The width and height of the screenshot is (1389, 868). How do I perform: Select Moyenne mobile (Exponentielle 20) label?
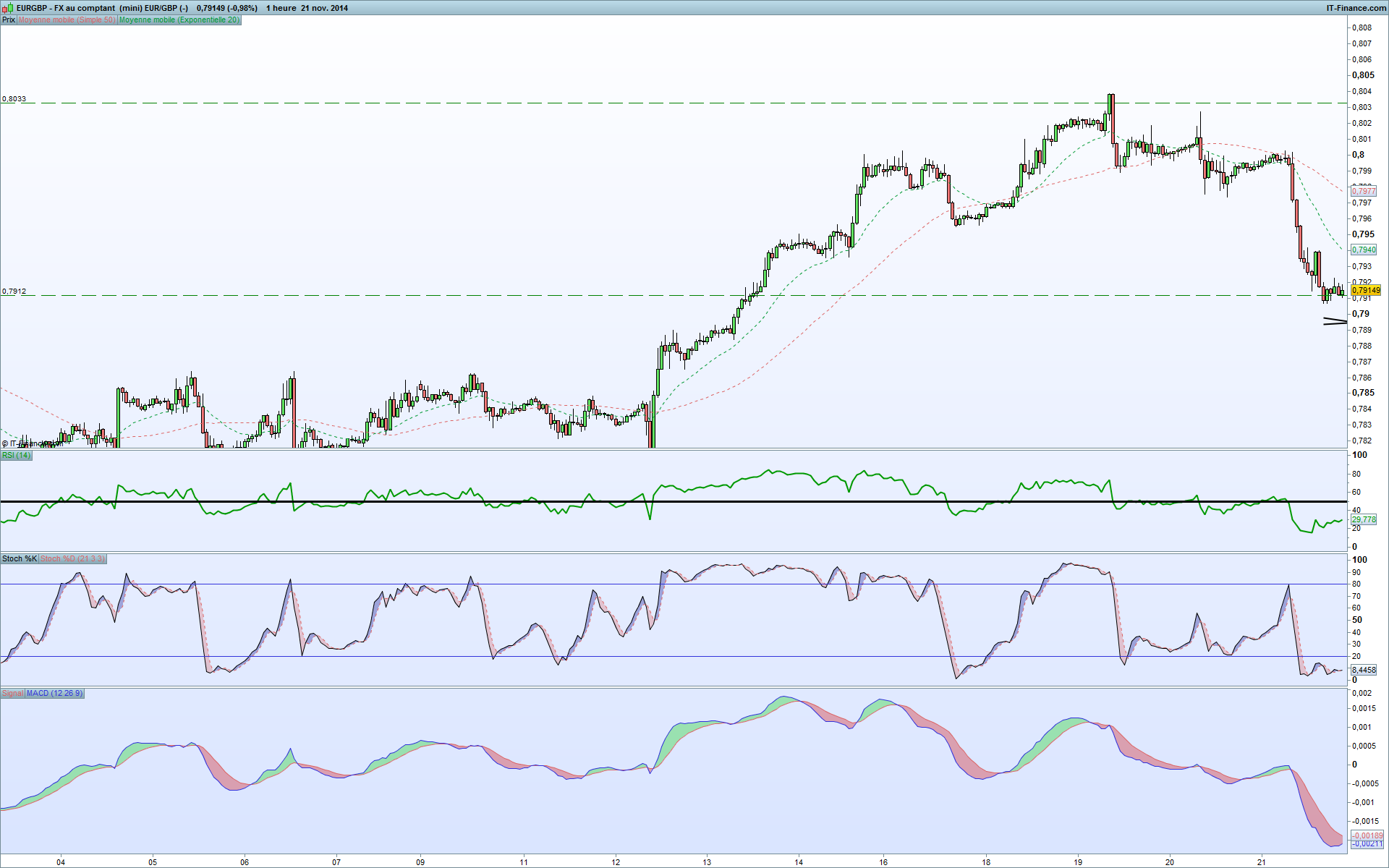click(x=179, y=20)
